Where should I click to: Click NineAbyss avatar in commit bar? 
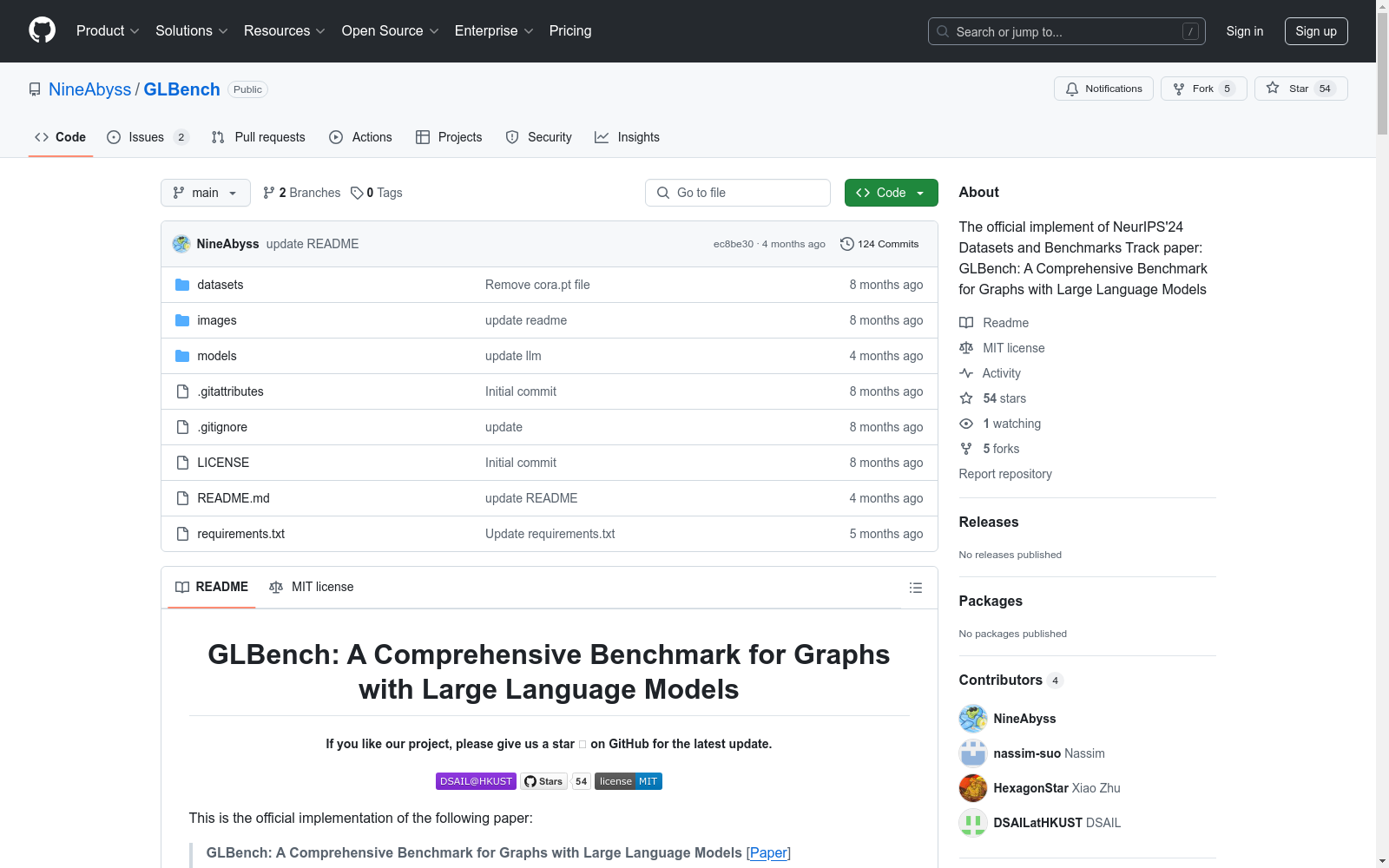click(x=181, y=244)
